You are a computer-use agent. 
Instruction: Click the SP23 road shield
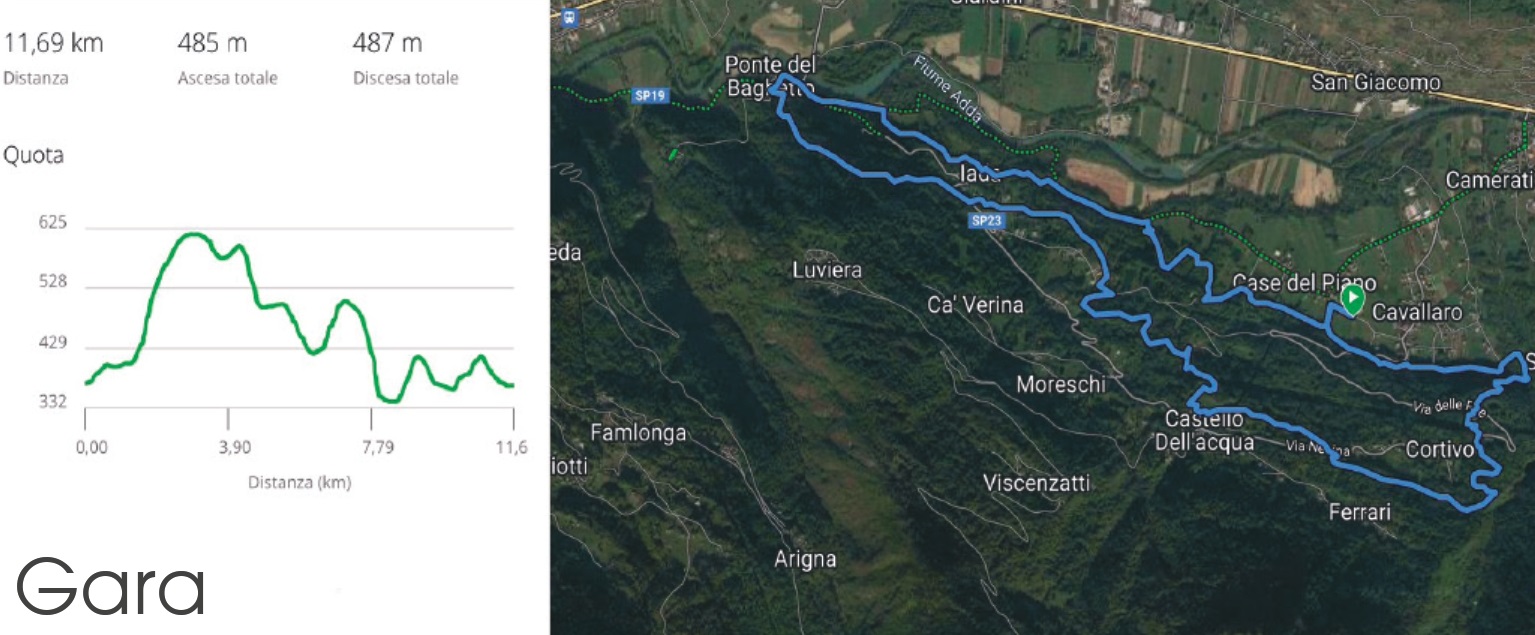point(986,221)
